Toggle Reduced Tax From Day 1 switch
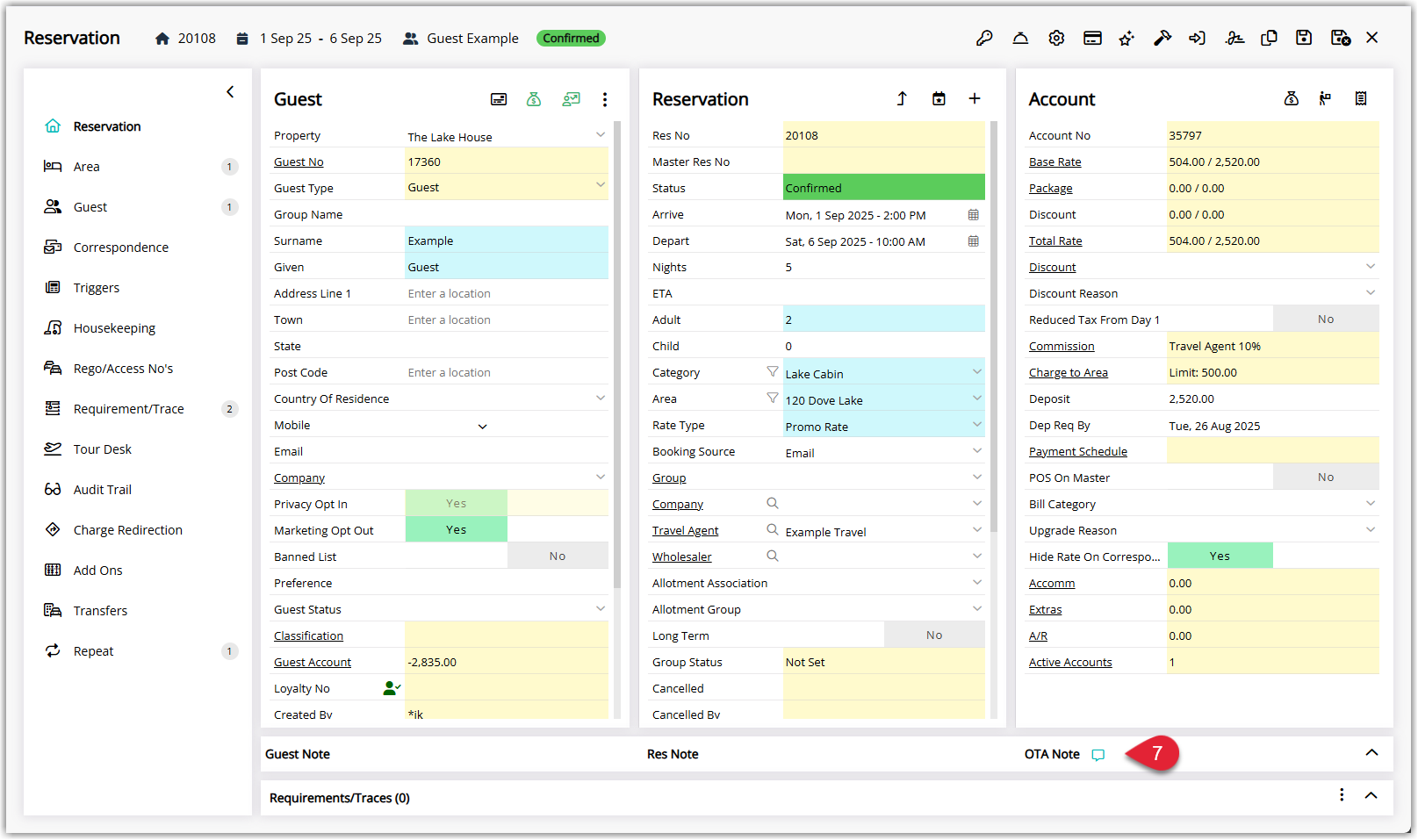The width and height of the screenshot is (1418, 840). 1326,319
